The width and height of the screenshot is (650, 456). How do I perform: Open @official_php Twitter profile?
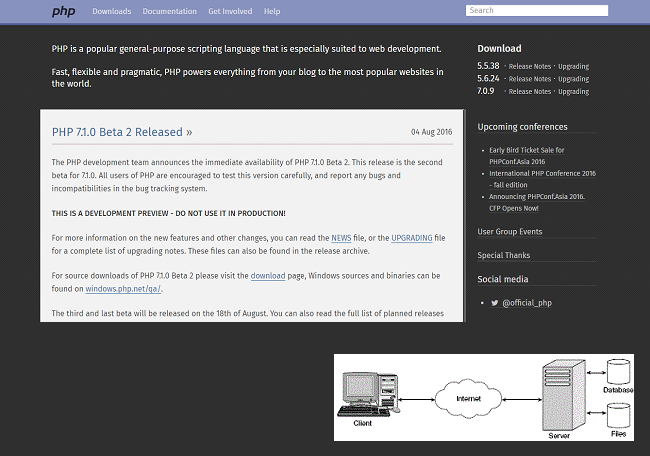(527, 303)
